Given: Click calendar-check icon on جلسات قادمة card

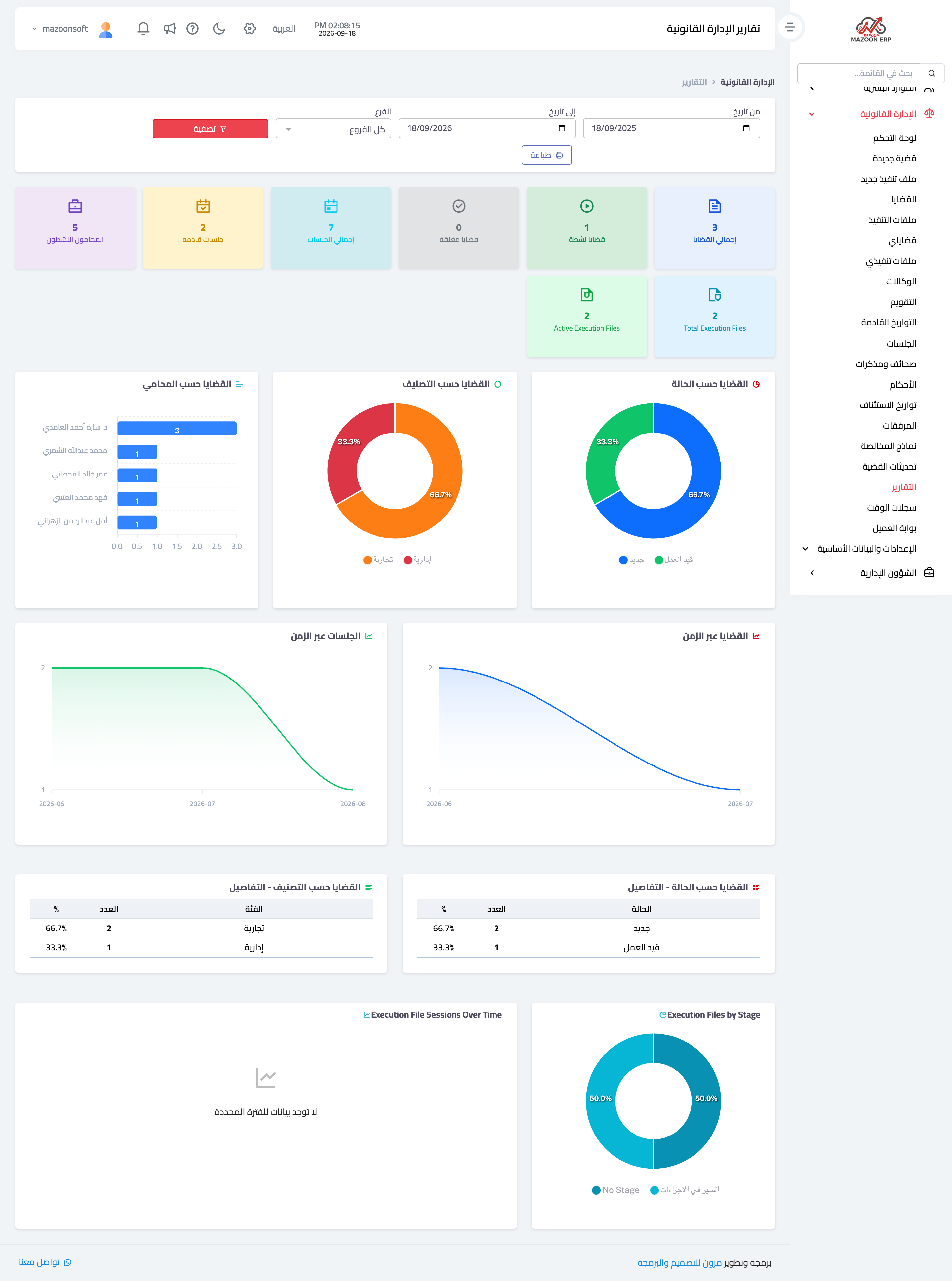Looking at the screenshot, I should pos(203,206).
